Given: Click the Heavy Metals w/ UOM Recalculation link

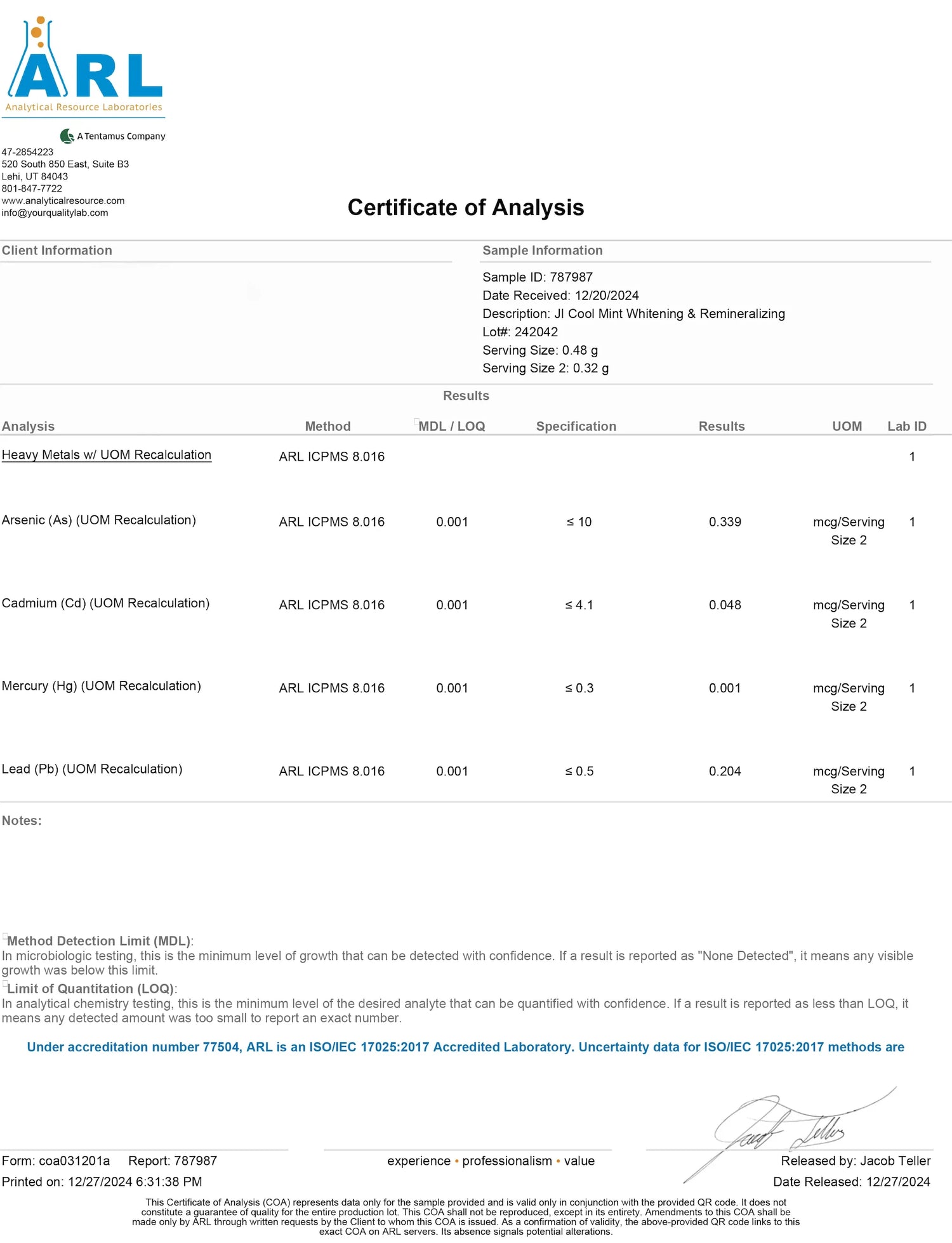Looking at the screenshot, I should click(x=106, y=455).
